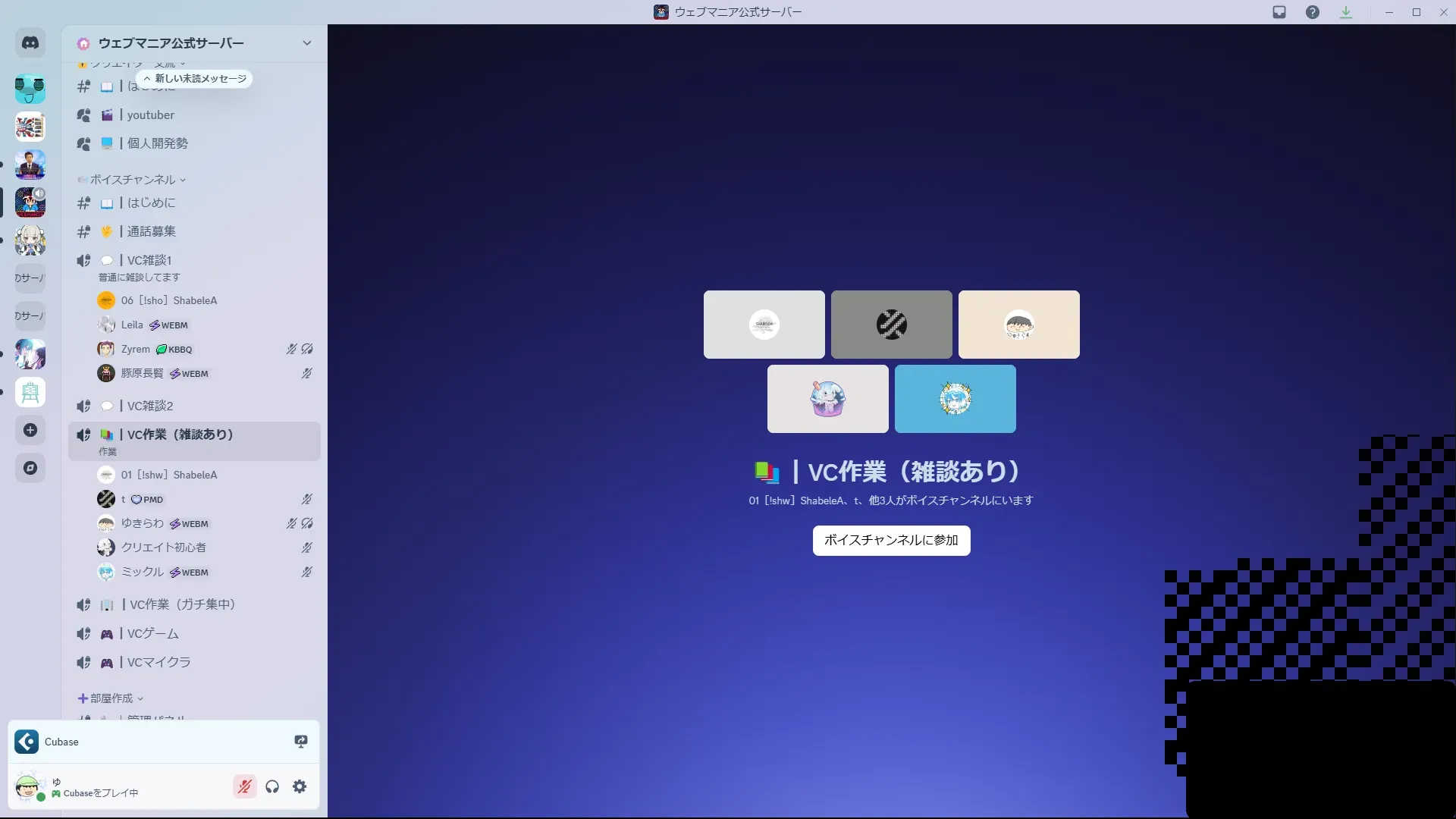Image resolution: width=1456 pixels, height=819 pixels.
Task: Open the 通話募集 text channel
Action: (x=151, y=231)
